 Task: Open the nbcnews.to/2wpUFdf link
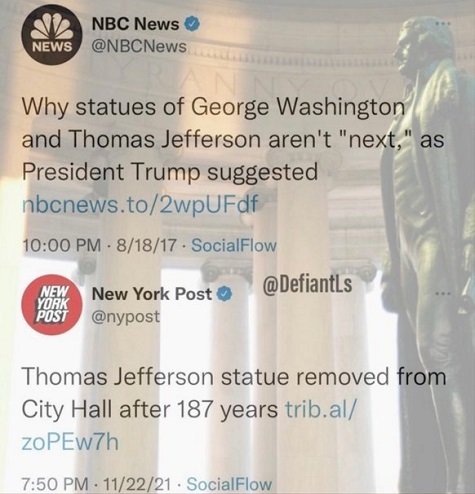140,203
